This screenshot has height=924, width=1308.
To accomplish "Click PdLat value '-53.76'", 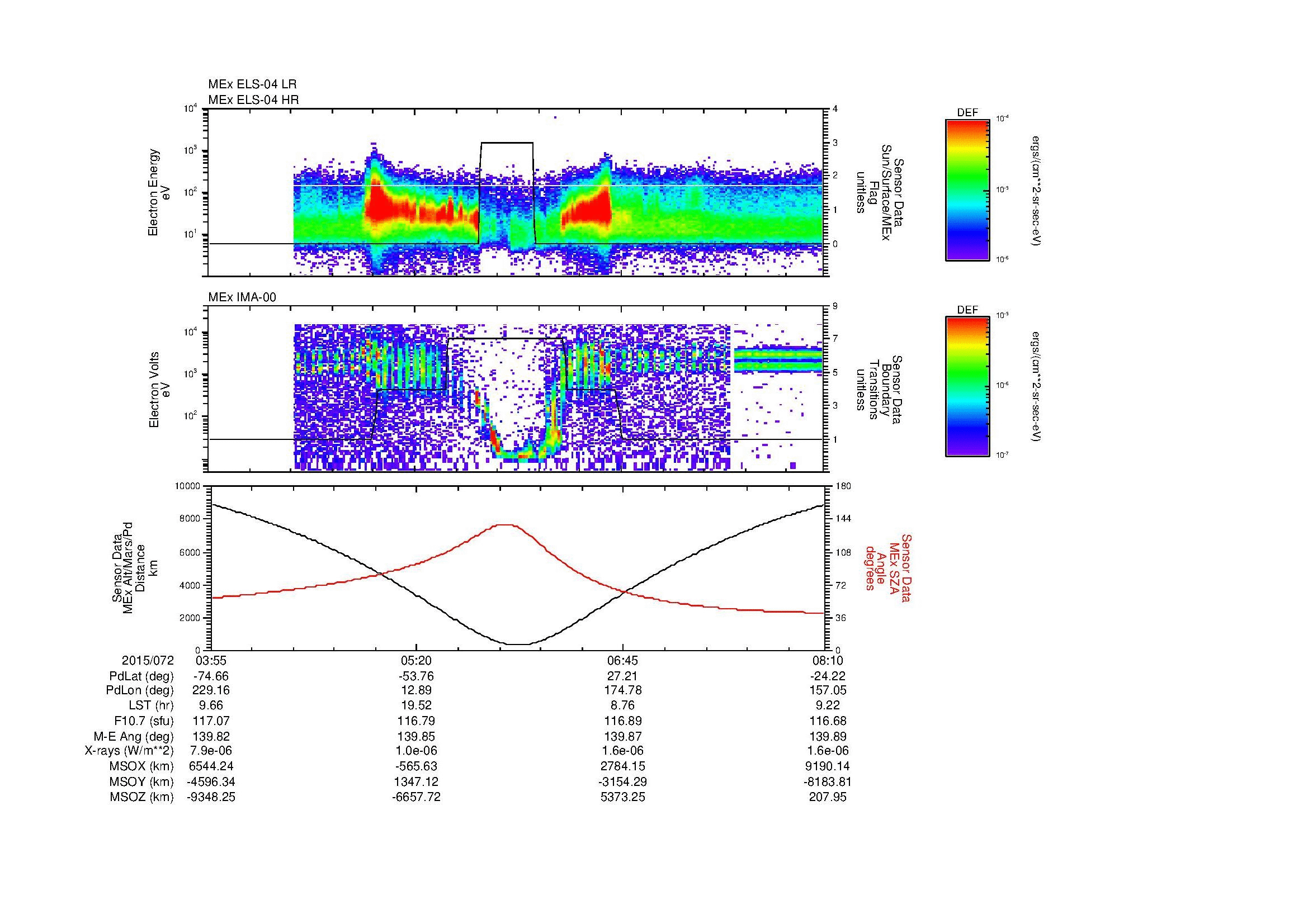I will point(417,676).
